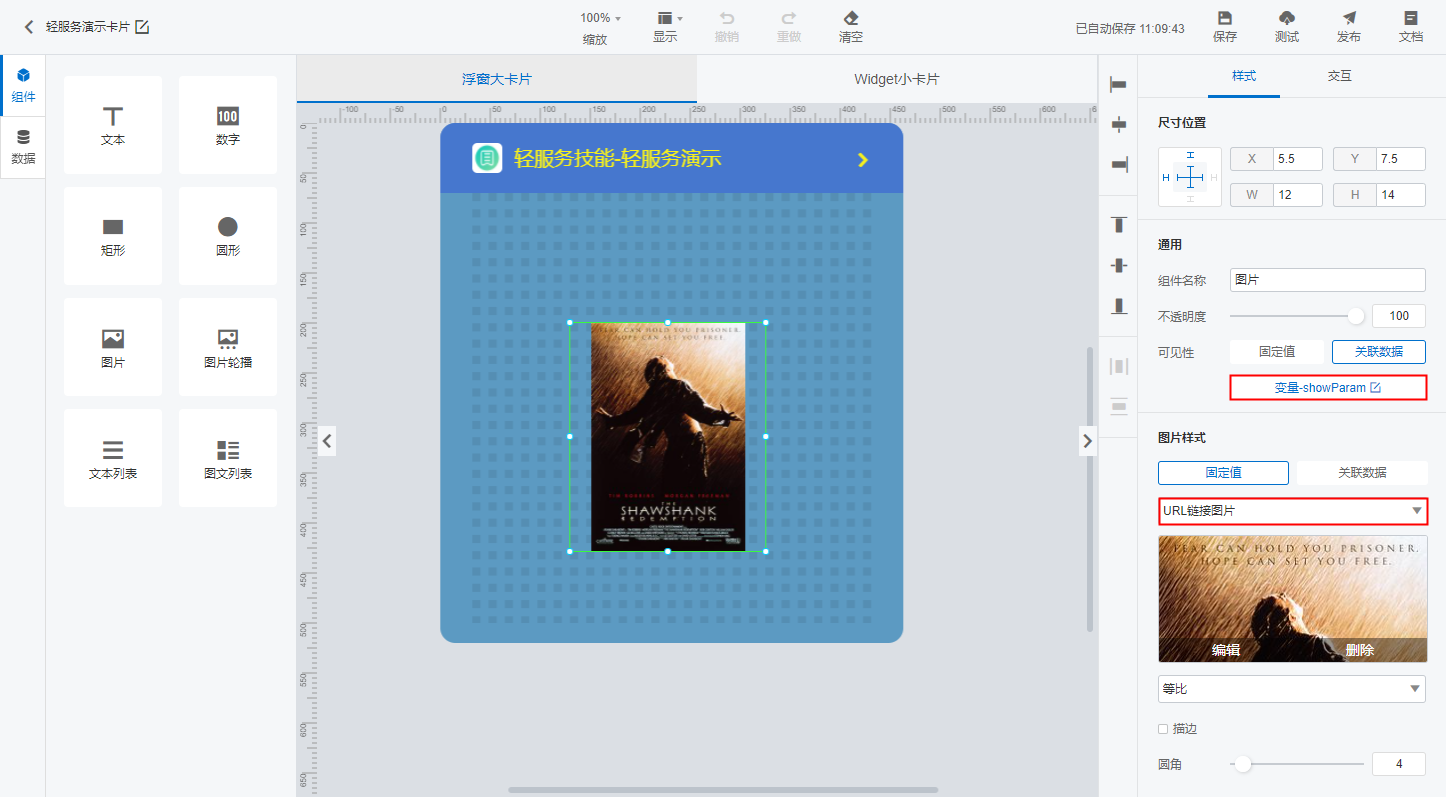This screenshot has height=797, width=1446.
Task: Click the W width input field
Action: point(1298,195)
